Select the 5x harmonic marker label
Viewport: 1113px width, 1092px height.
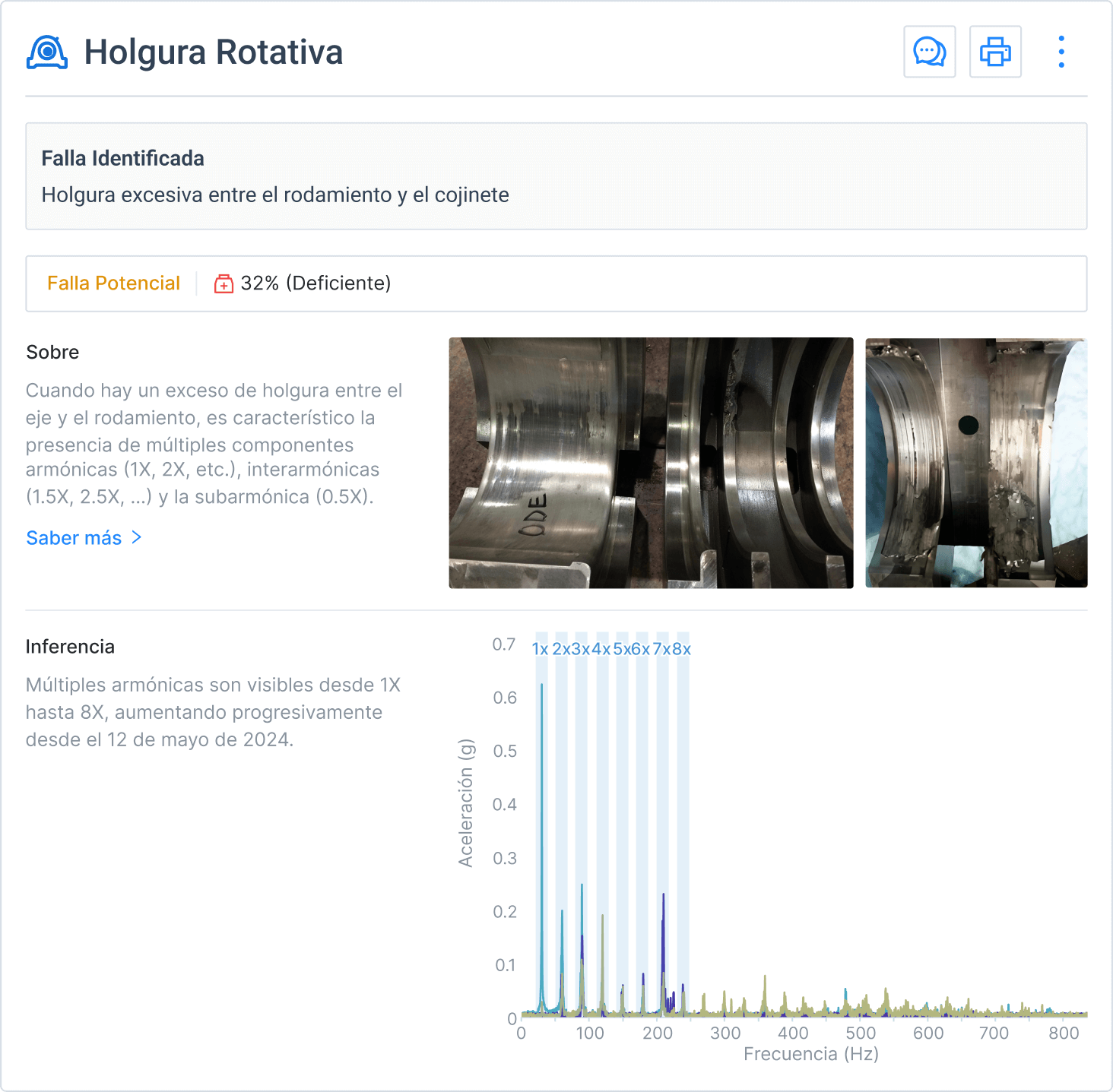[x=622, y=649]
